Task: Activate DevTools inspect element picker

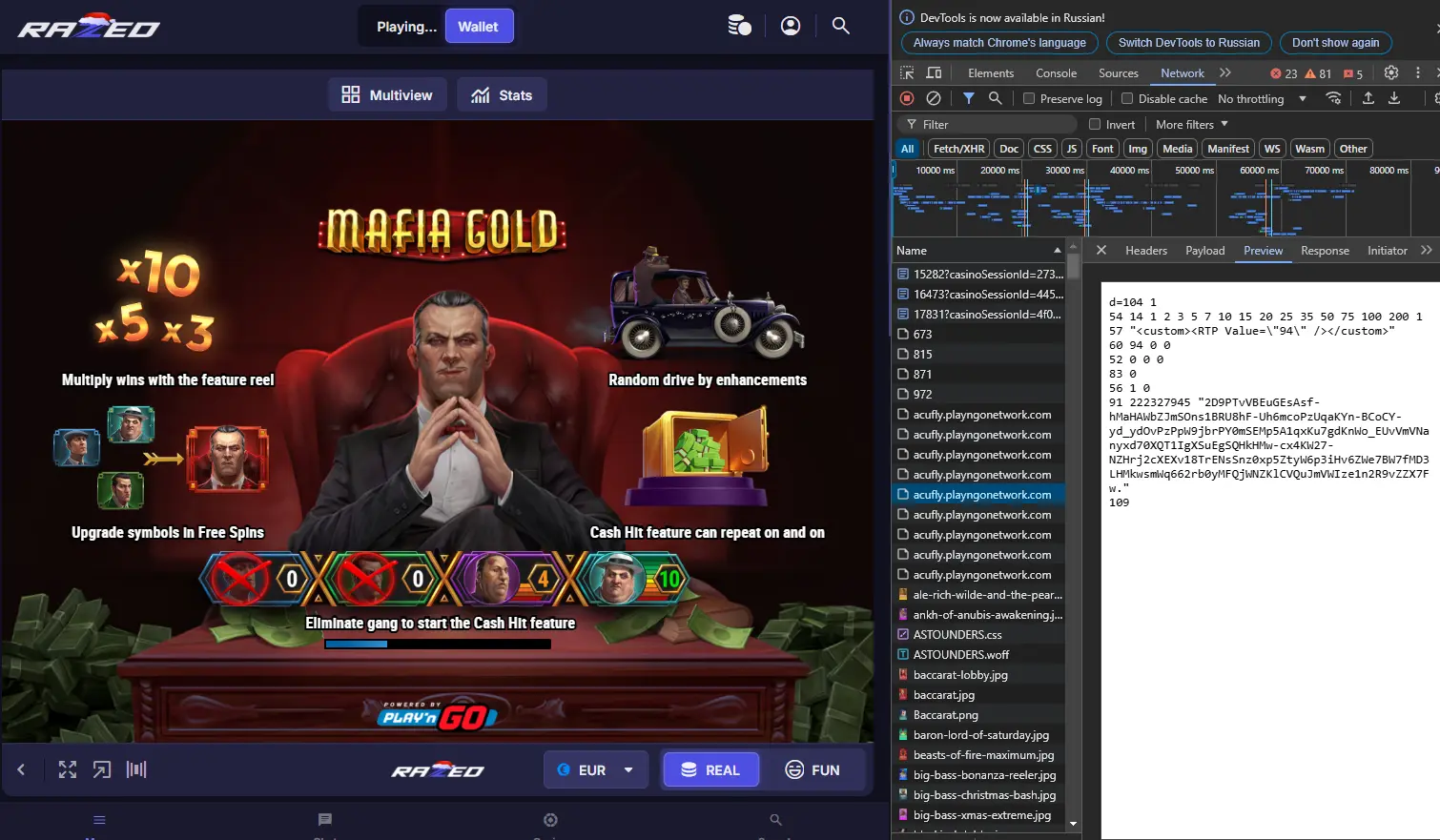Action: click(x=907, y=73)
